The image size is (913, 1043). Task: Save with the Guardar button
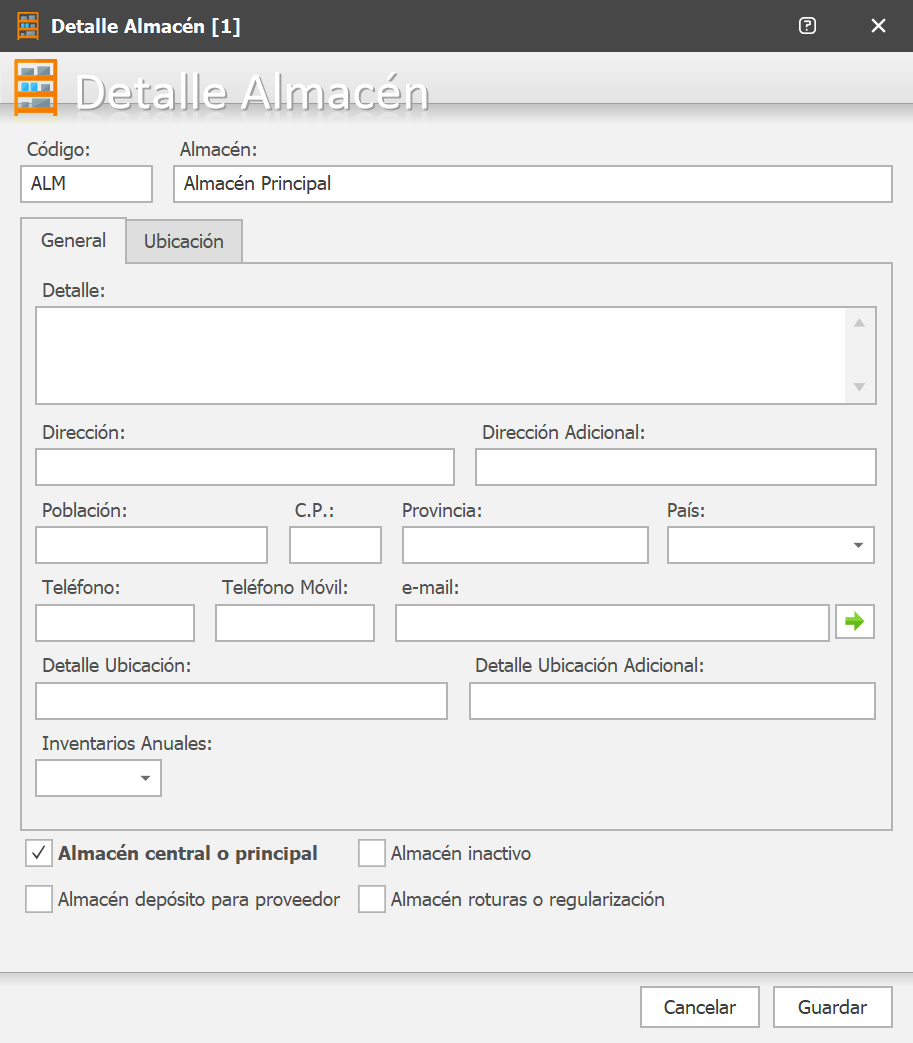tap(833, 1007)
